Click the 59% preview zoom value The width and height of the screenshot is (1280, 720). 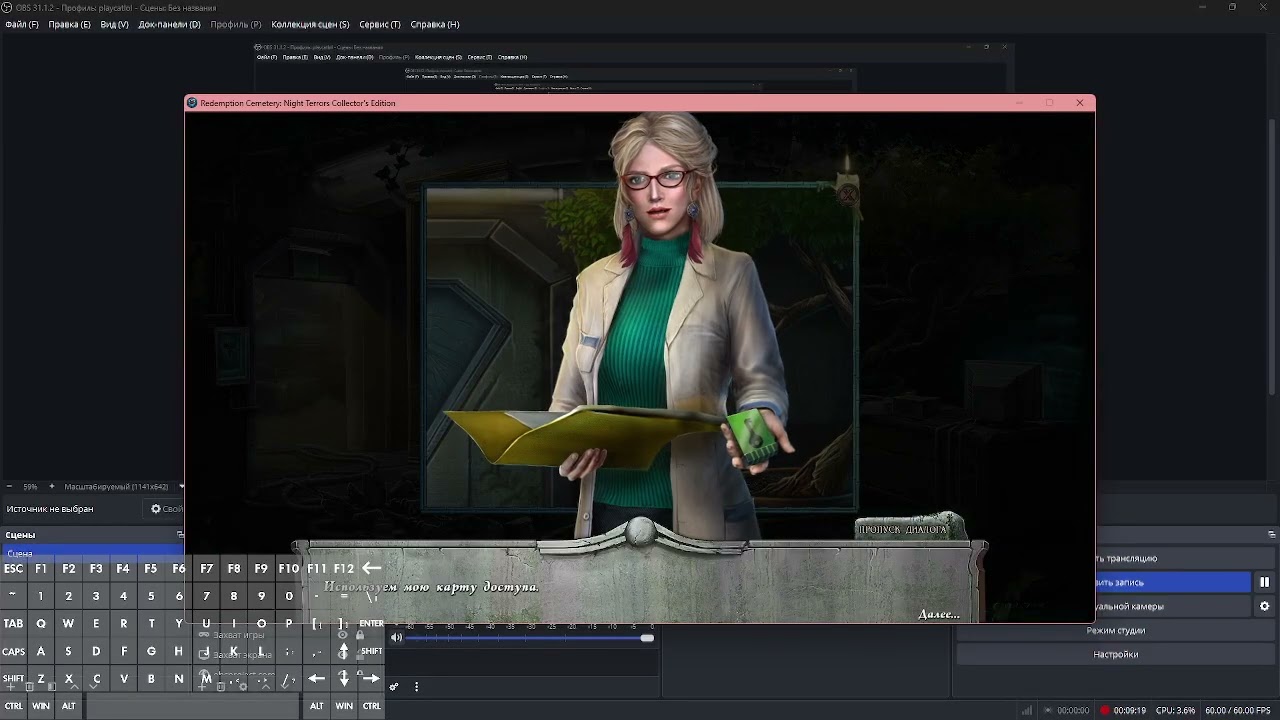pyautogui.click(x=30, y=487)
